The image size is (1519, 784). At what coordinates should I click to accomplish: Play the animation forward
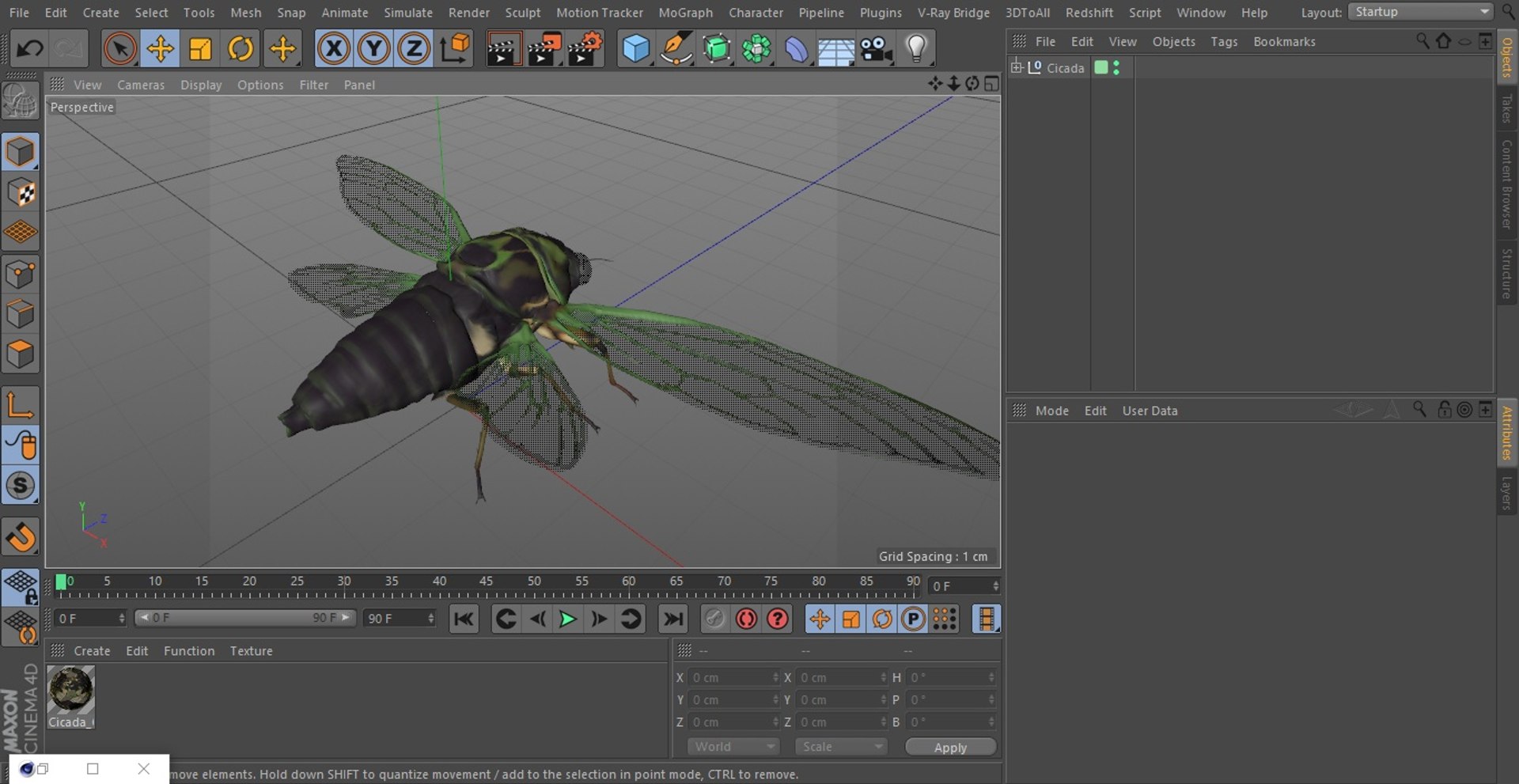[567, 619]
